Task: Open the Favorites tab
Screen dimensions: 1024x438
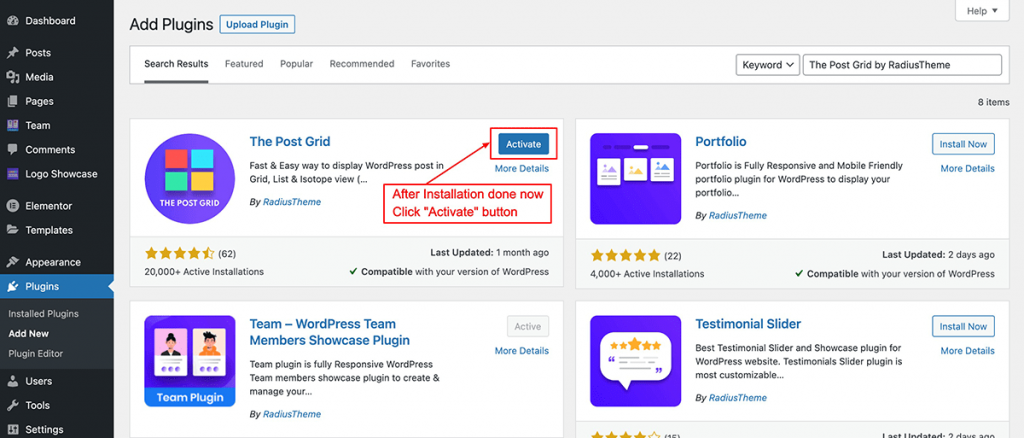Action: 430,64
